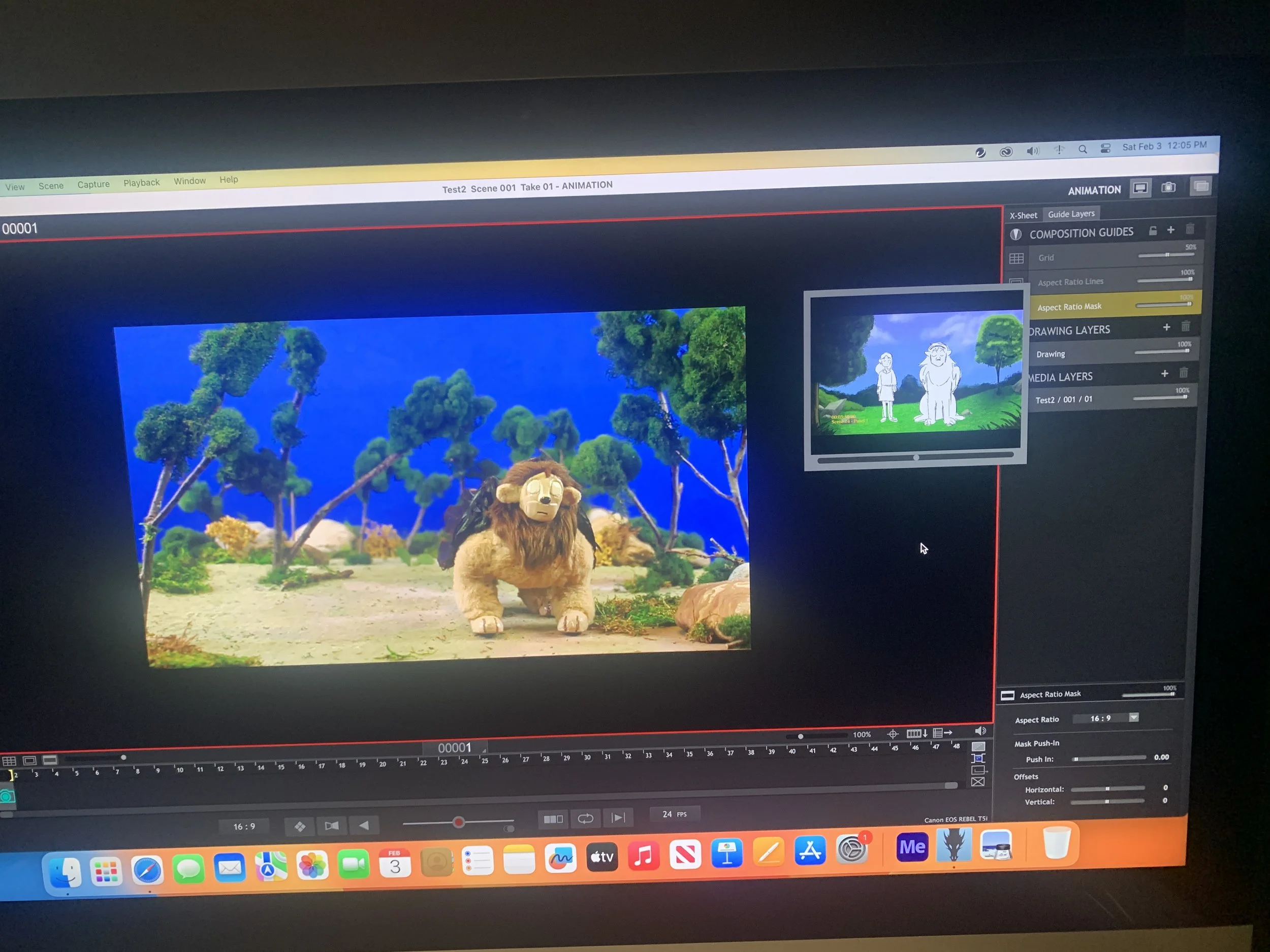Toggle the Grid guide layer icon
Screen dimensions: 1270x952
1016,259
